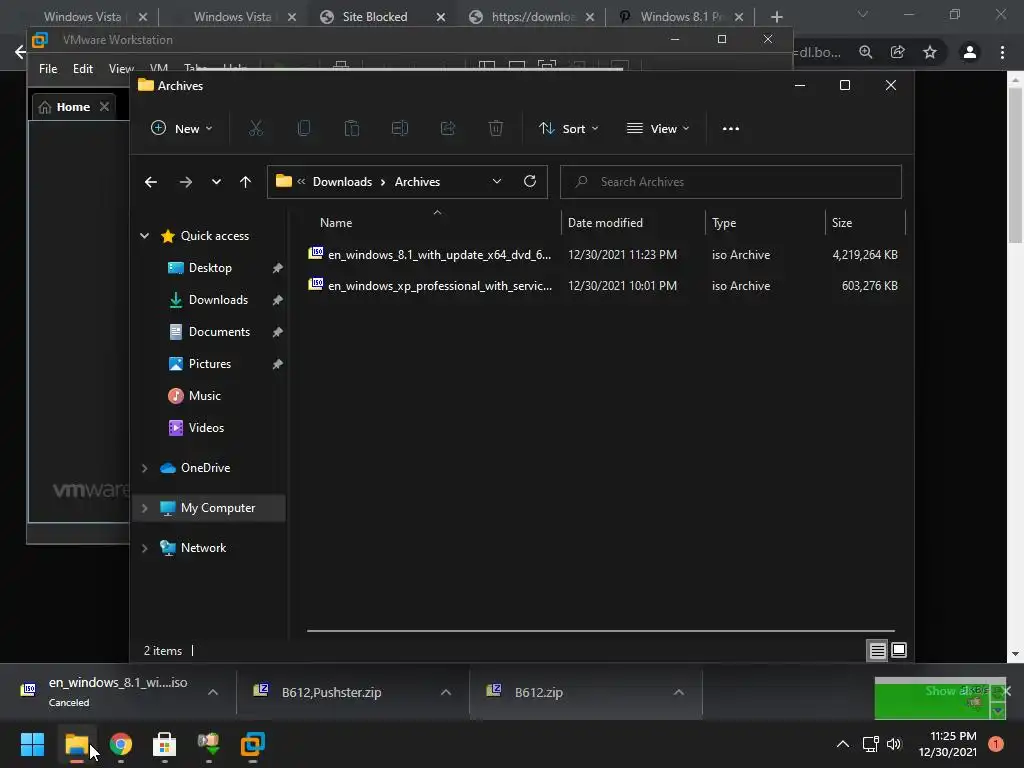Click the Paste clipboard icon in Explorer toolbar
Image resolution: width=1024 pixels, height=768 pixels.
(352, 129)
